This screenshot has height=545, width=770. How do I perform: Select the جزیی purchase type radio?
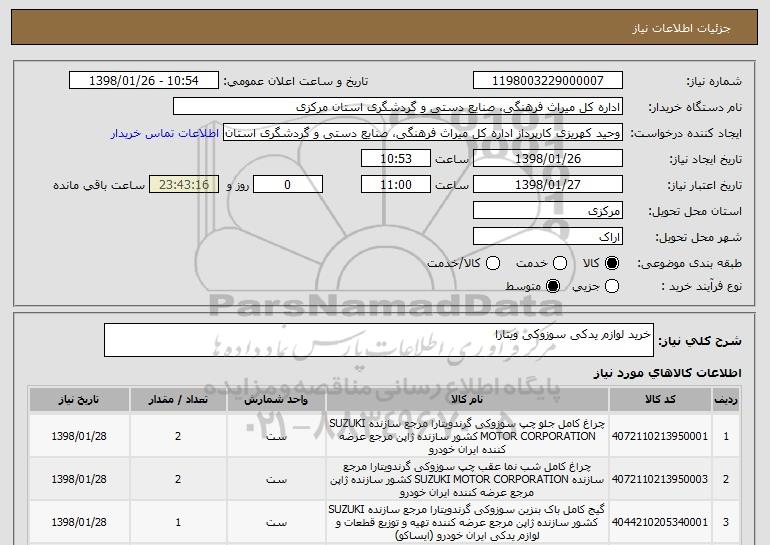(x=611, y=286)
